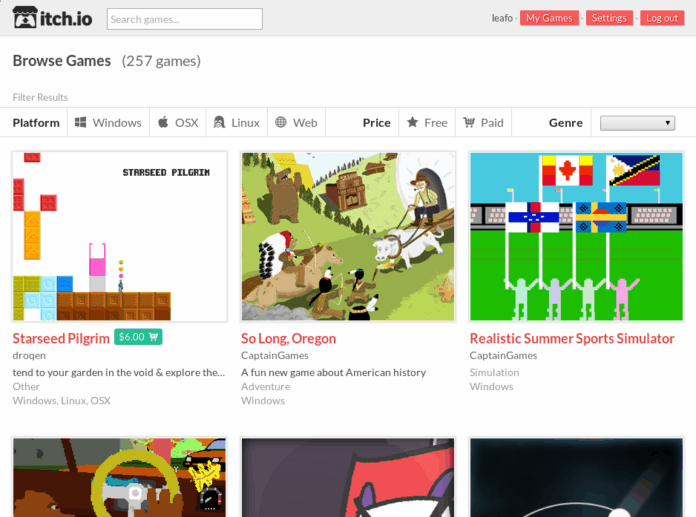Click the Price filter label
This screenshot has width=696, height=517.
[376, 123]
